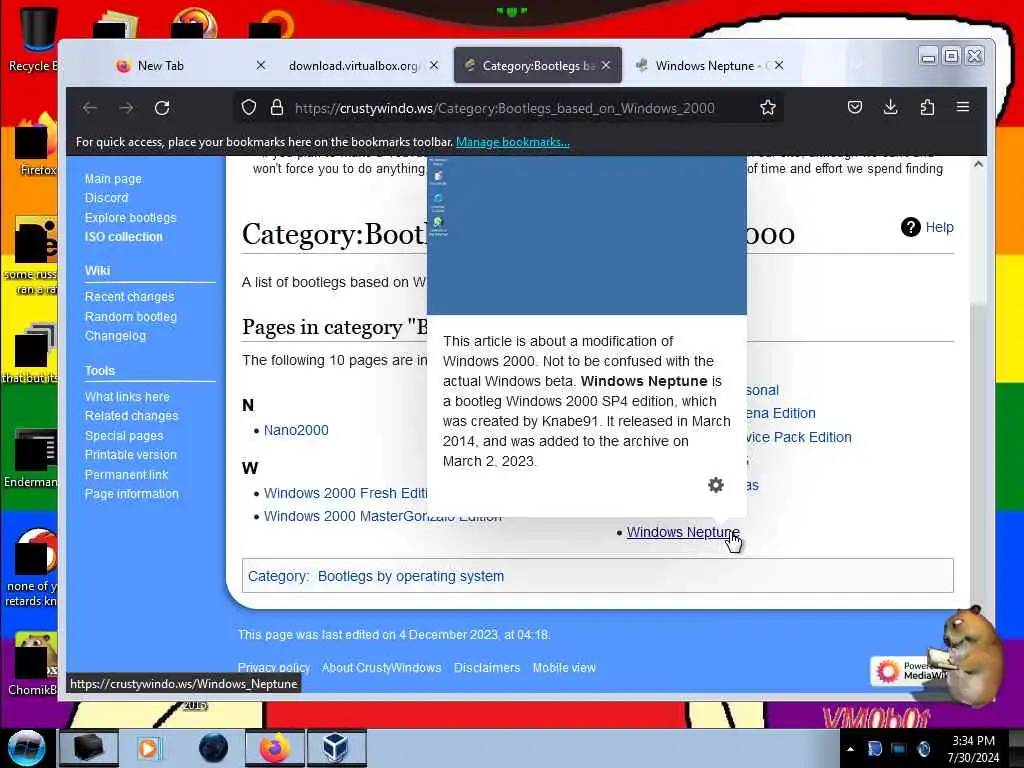The width and height of the screenshot is (1024, 768).
Task: Close the Windows Neptune tab
Action: point(779,65)
